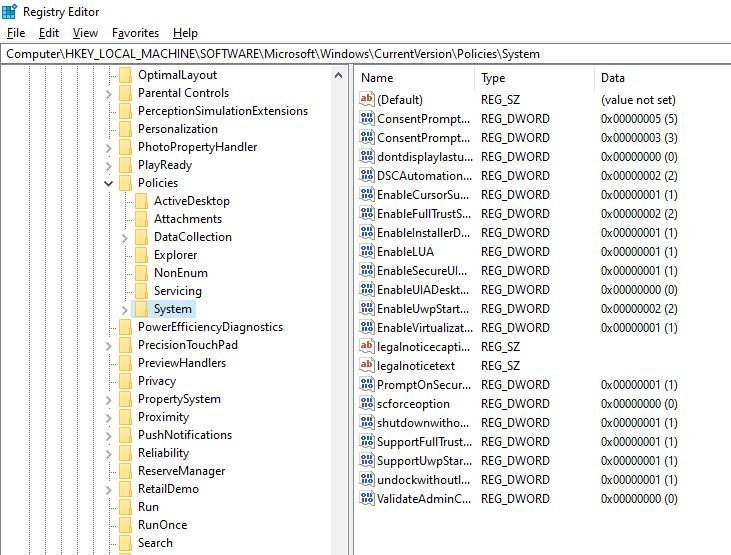The image size is (731, 555).
Task: Select the ReserveManager key
Action: (x=181, y=471)
